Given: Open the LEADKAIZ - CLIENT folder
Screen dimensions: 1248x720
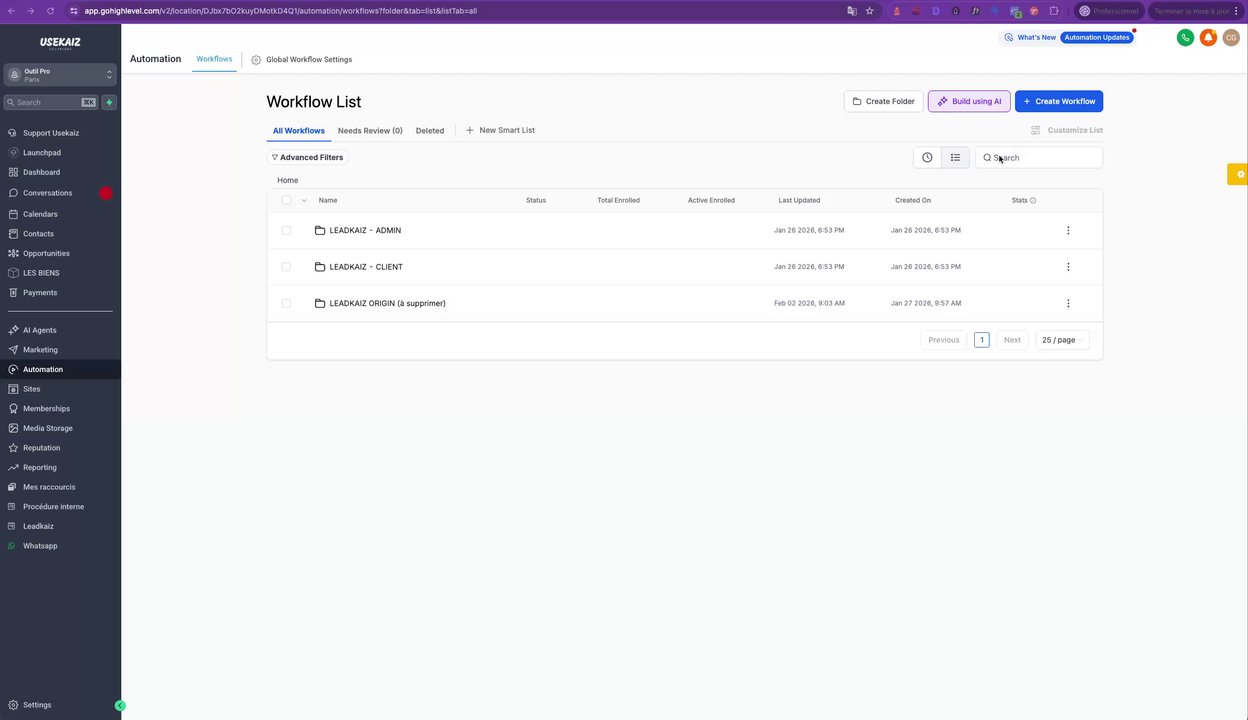Looking at the screenshot, I should tap(366, 267).
